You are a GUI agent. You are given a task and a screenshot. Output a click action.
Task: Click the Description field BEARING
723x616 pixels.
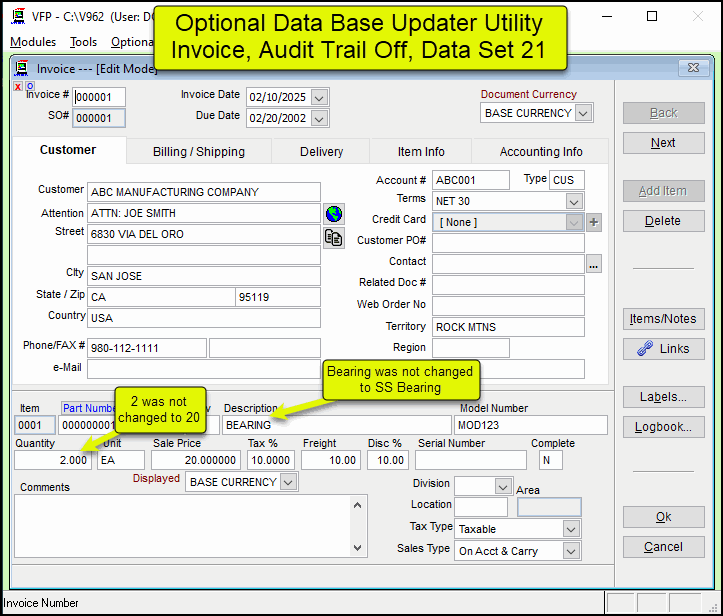337,425
